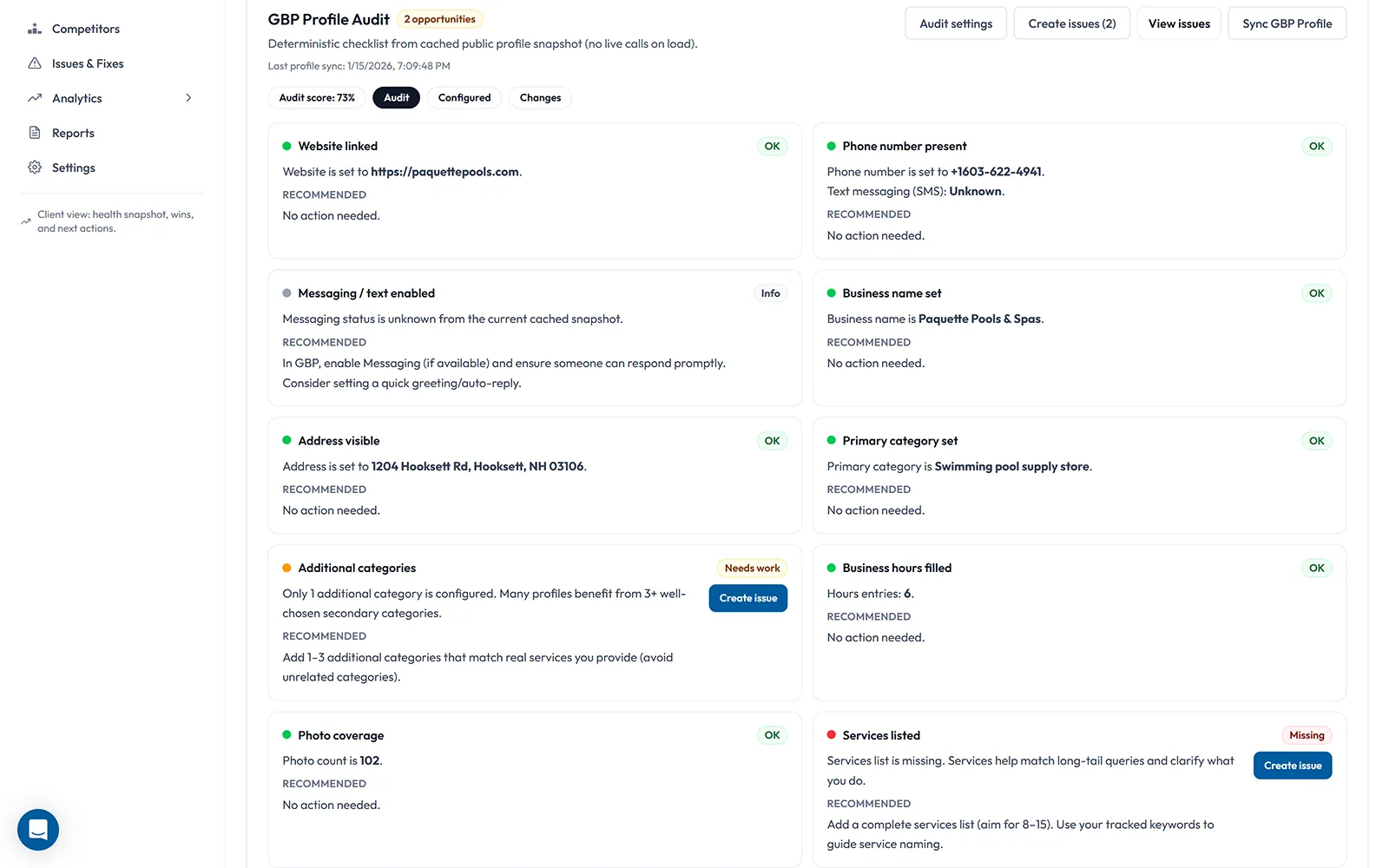Click the Analytics trend icon
Image resolution: width=1389 pixels, height=868 pixels.
coord(35,97)
